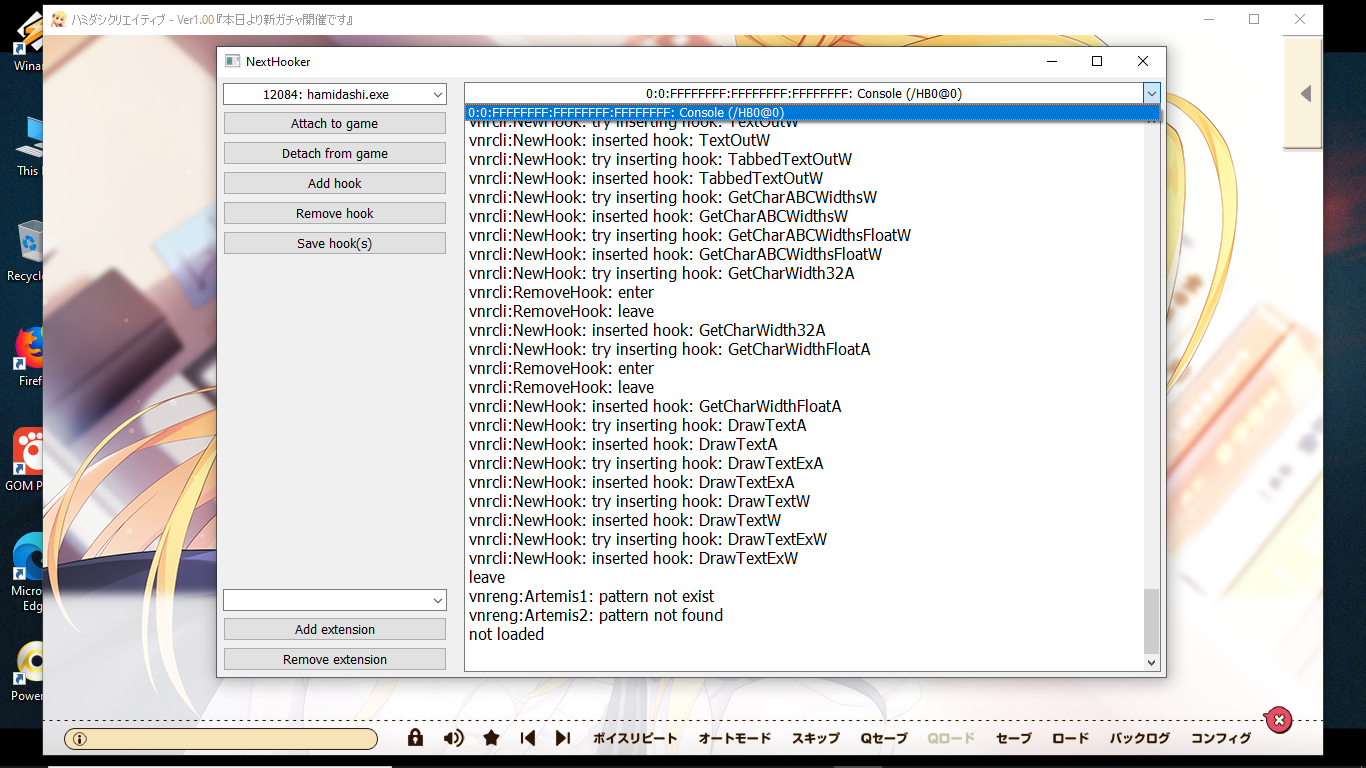This screenshot has height=768, width=1366.
Task: Click scrollbar down arrow in console output
Action: pyautogui.click(x=1151, y=662)
